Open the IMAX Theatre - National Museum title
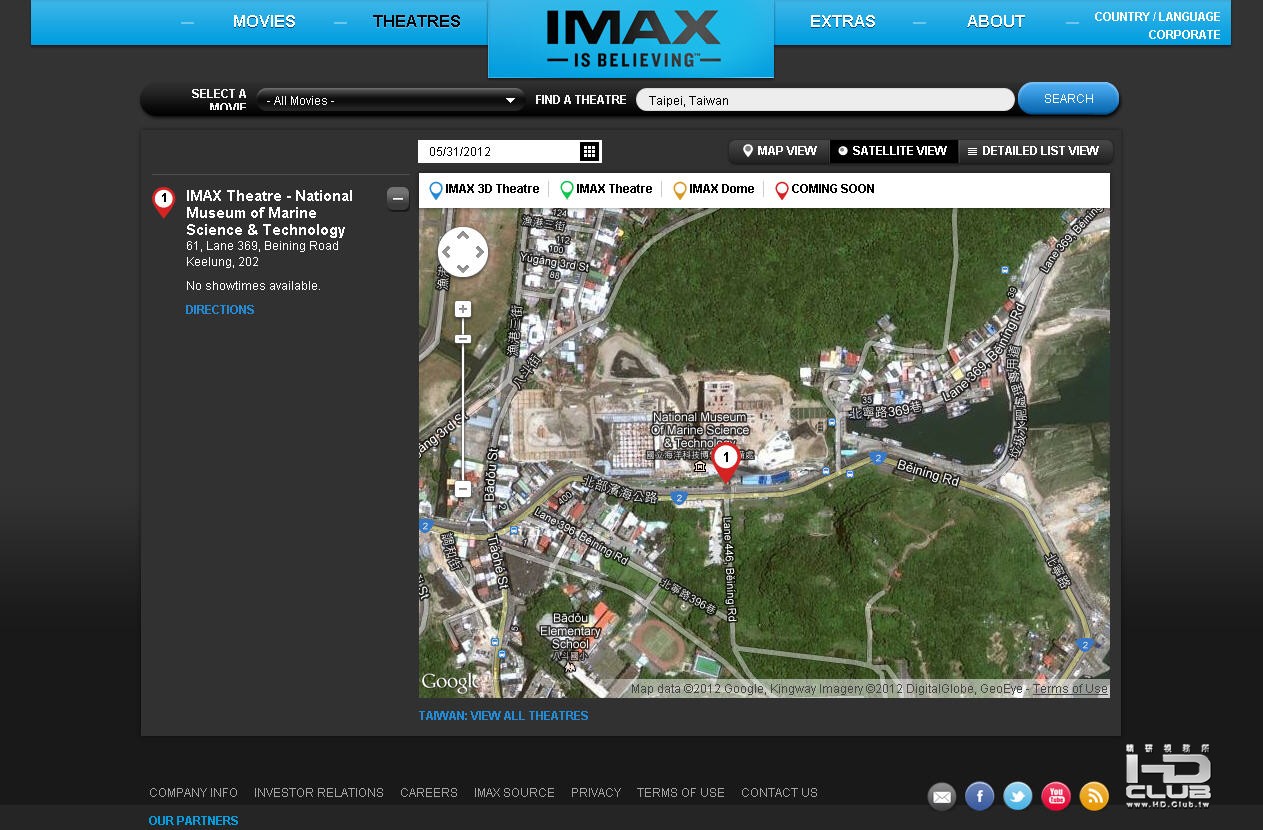This screenshot has width=1263, height=830. tap(269, 213)
